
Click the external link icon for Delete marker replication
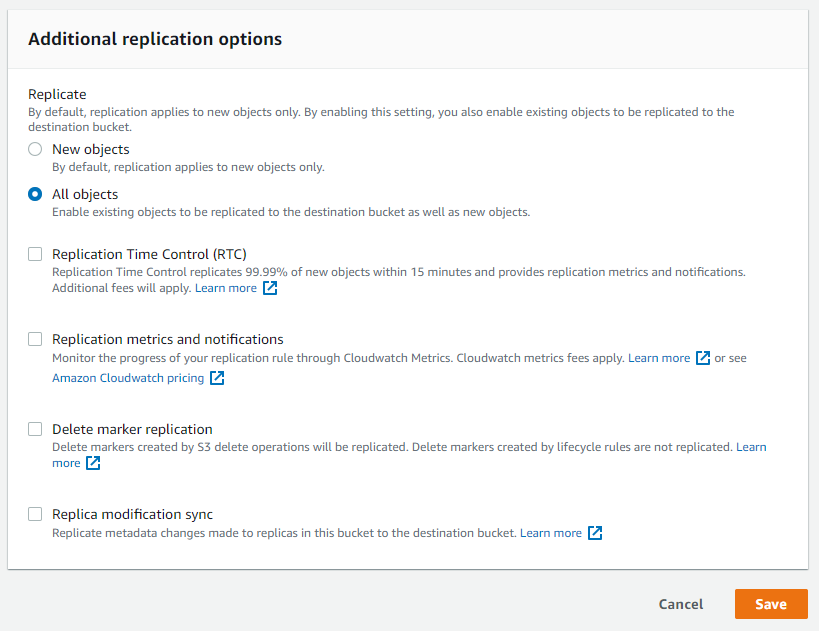93,463
